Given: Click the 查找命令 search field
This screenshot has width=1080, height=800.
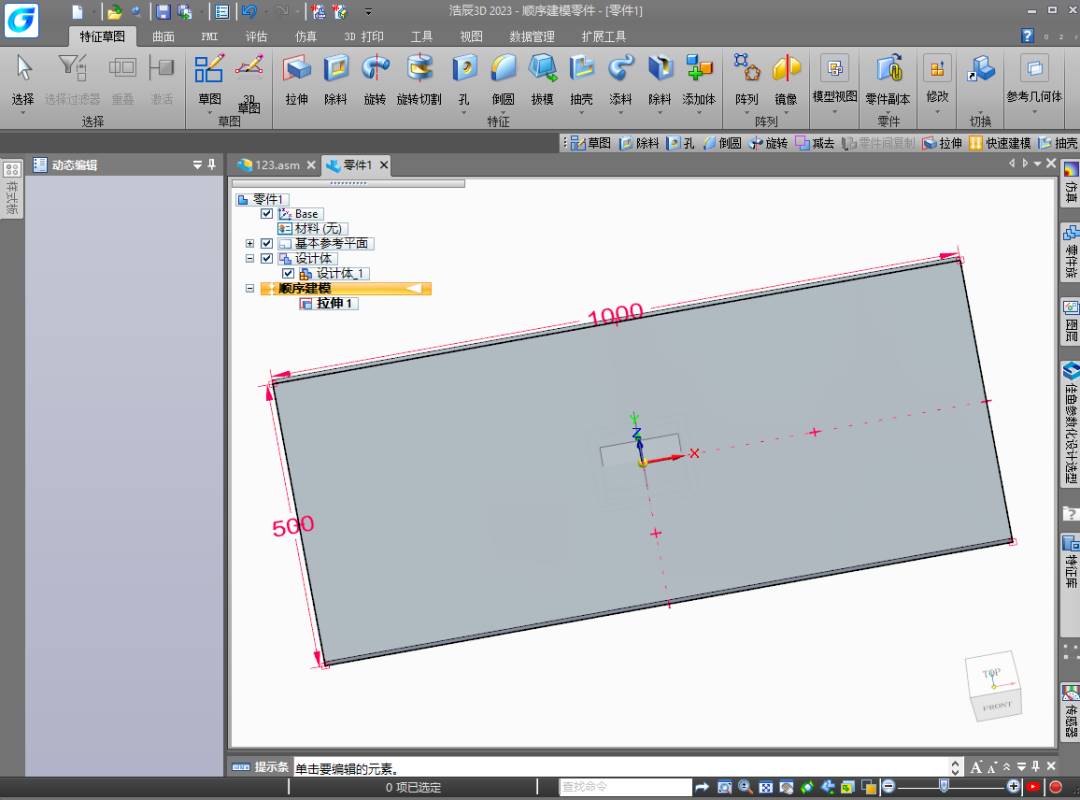Looking at the screenshot, I should pyautogui.click(x=624, y=788).
